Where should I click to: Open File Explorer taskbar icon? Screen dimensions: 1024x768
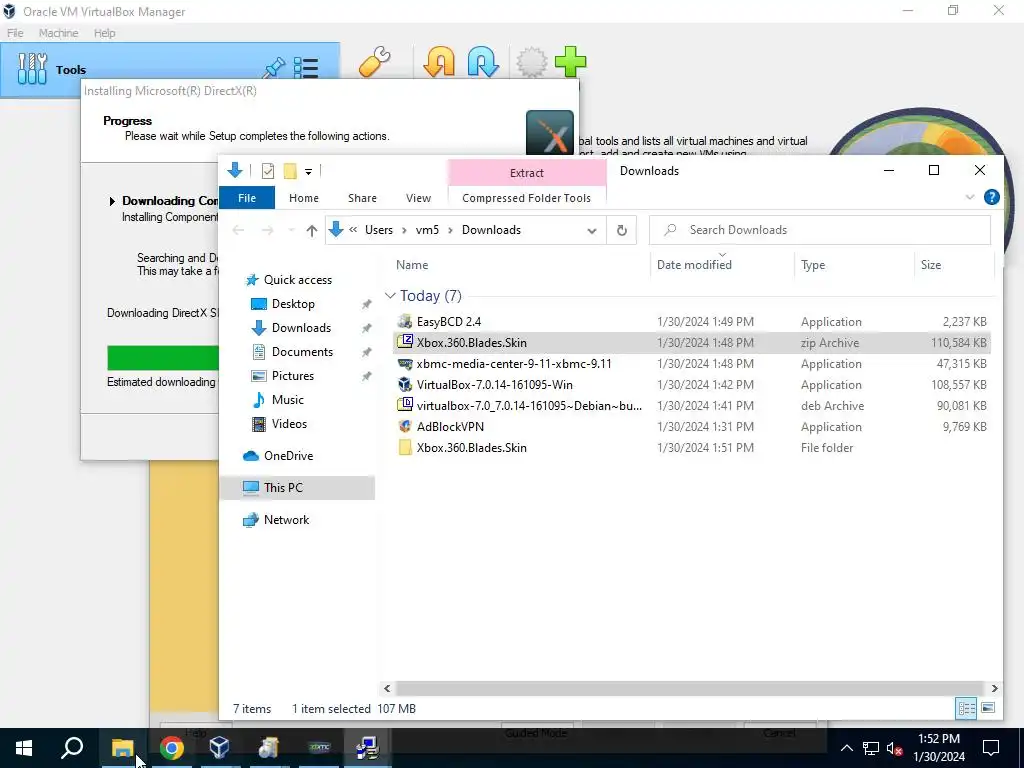pos(122,748)
